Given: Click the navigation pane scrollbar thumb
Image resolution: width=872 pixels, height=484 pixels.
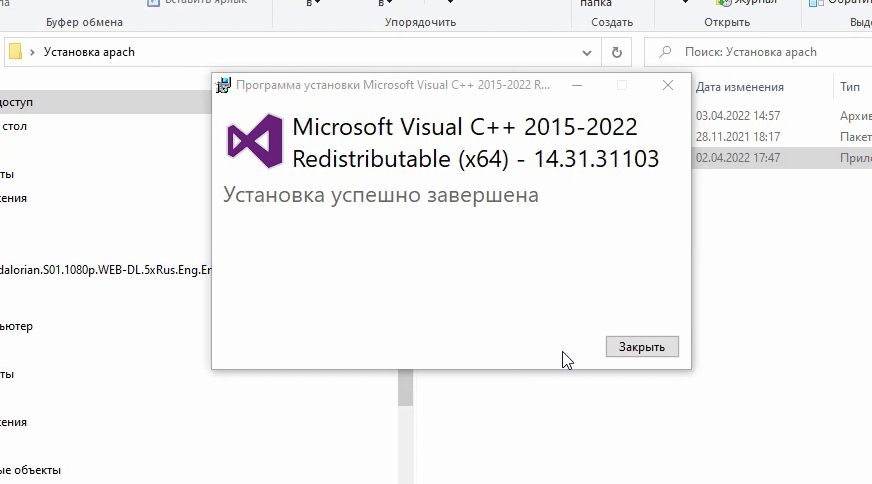Looking at the screenshot, I should [406, 387].
